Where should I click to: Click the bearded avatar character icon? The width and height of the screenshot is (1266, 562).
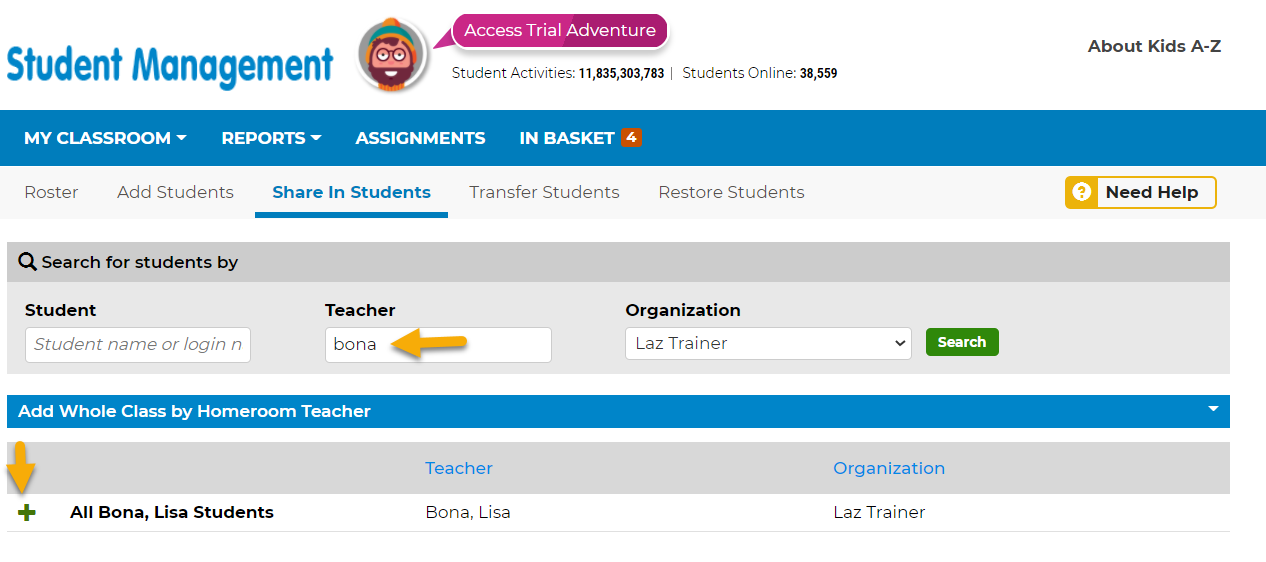point(393,55)
